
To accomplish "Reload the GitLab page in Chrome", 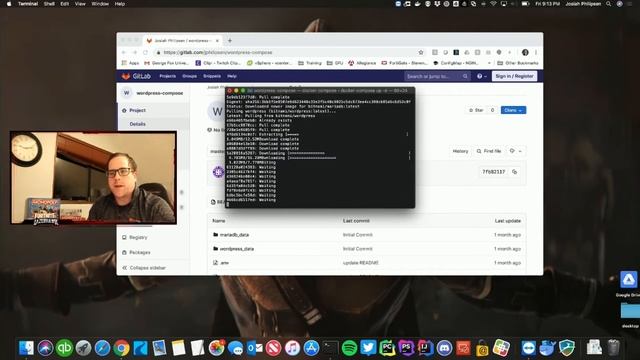I will point(145,52).
